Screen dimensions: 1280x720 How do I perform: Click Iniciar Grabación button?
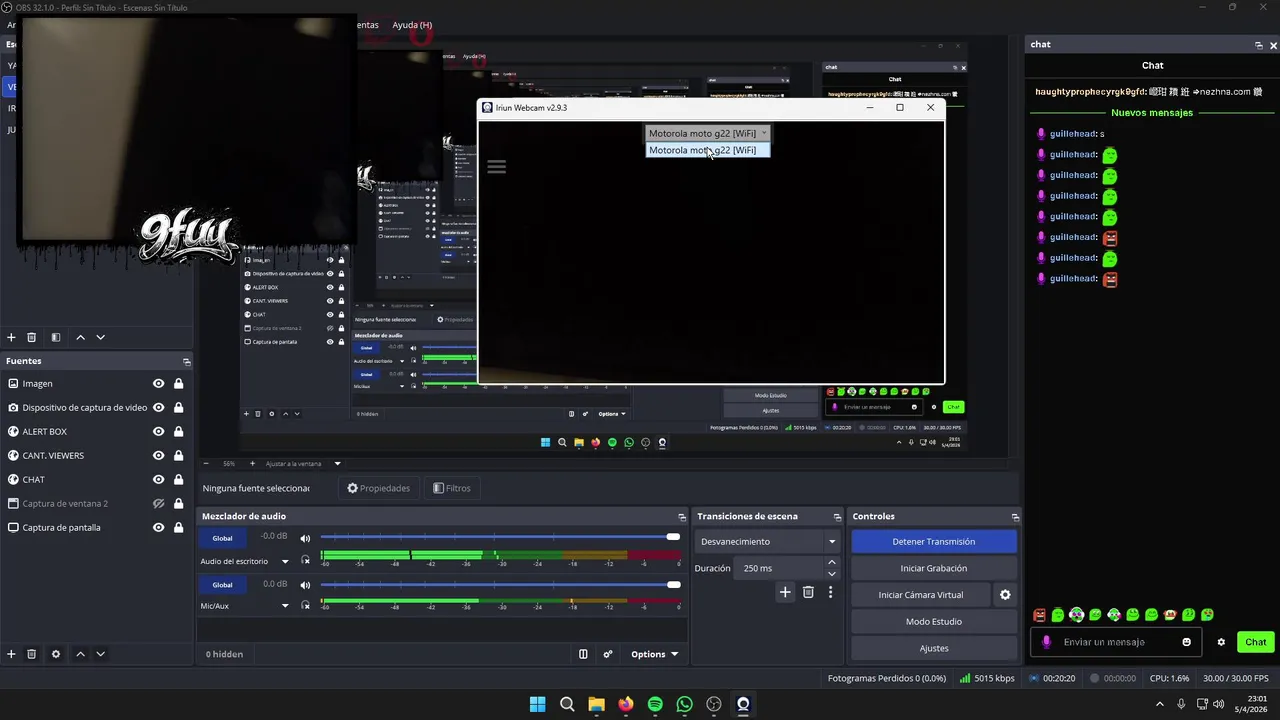click(x=934, y=568)
